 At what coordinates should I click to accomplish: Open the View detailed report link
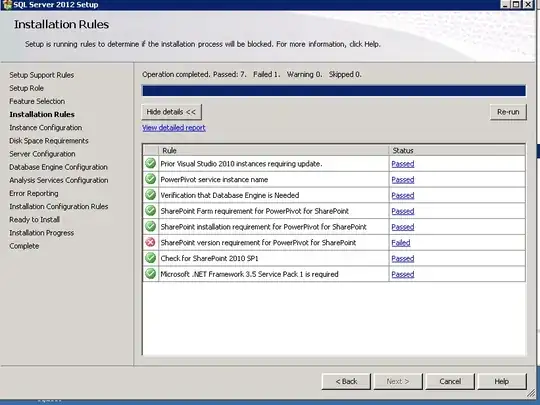(174, 128)
